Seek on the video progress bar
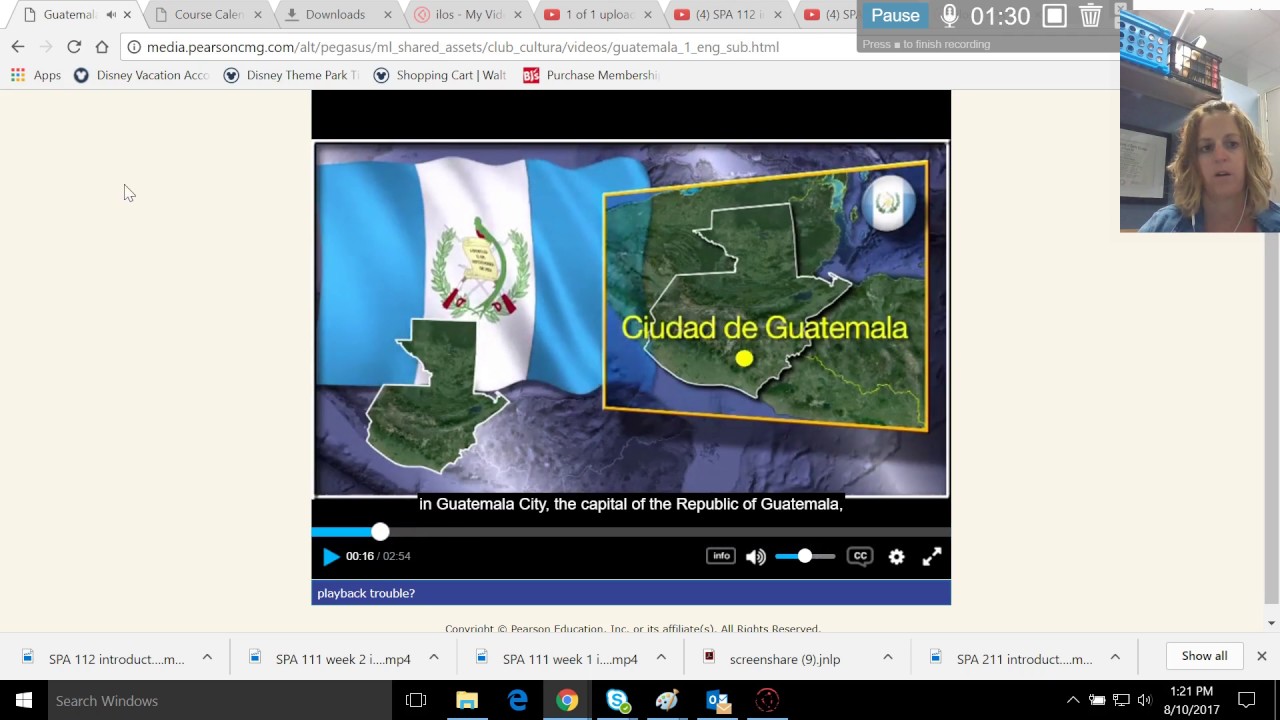Image resolution: width=1280 pixels, height=720 pixels. point(631,532)
